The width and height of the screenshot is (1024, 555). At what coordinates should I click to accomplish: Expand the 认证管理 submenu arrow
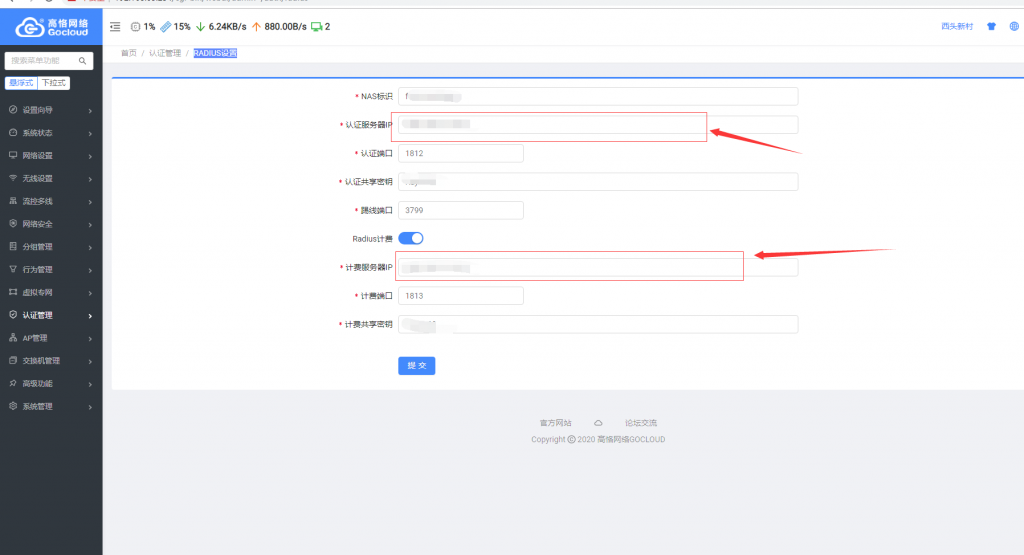pyautogui.click(x=90, y=316)
